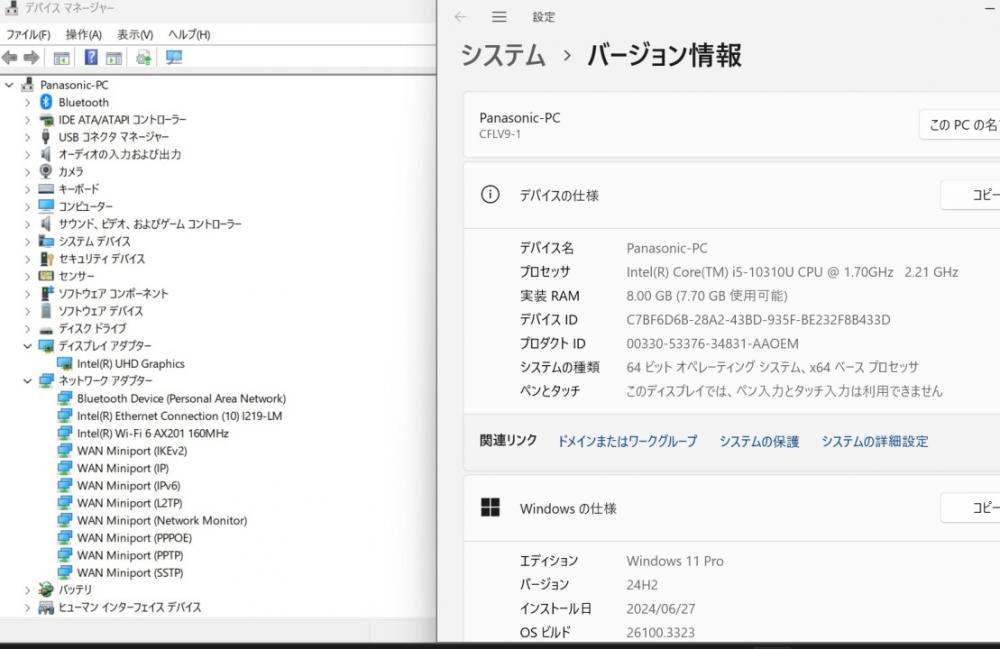Expand the システム デバイス node
Screen dimensions: 1000x649
tap(27, 241)
